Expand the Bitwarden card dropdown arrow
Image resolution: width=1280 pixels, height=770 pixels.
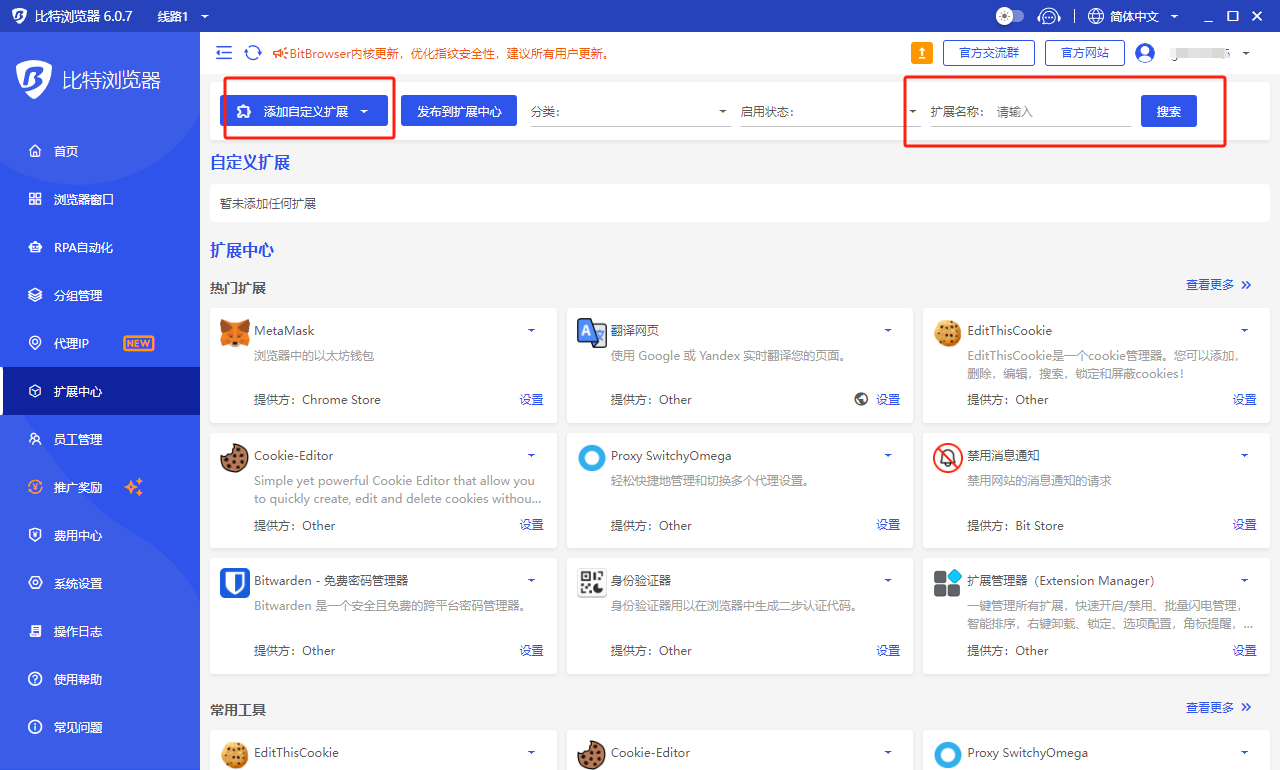[x=531, y=580]
